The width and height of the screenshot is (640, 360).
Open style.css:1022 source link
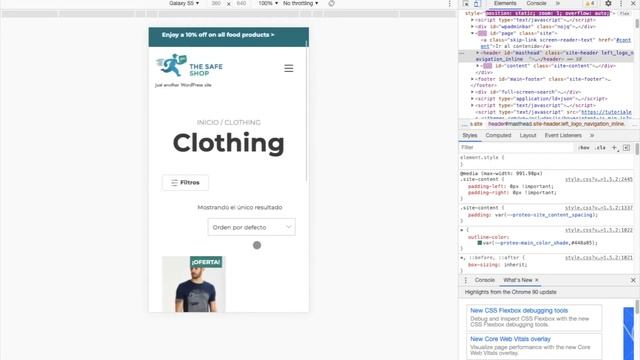tap(599, 230)
